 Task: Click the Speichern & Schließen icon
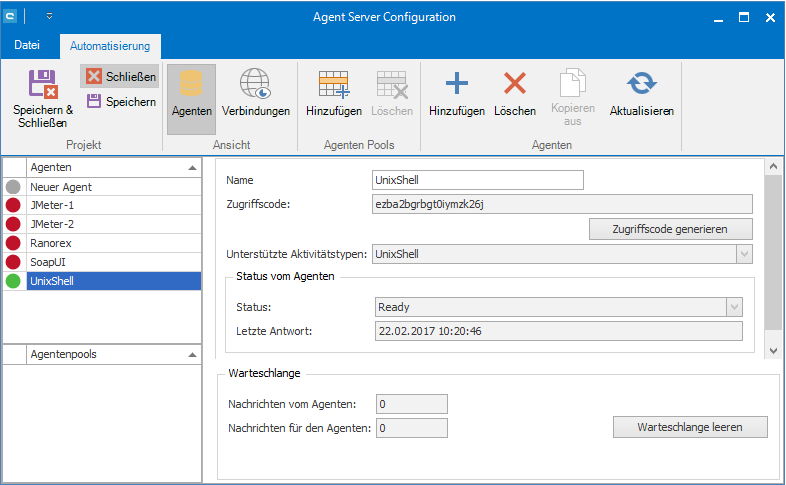[x=42, y=84]
